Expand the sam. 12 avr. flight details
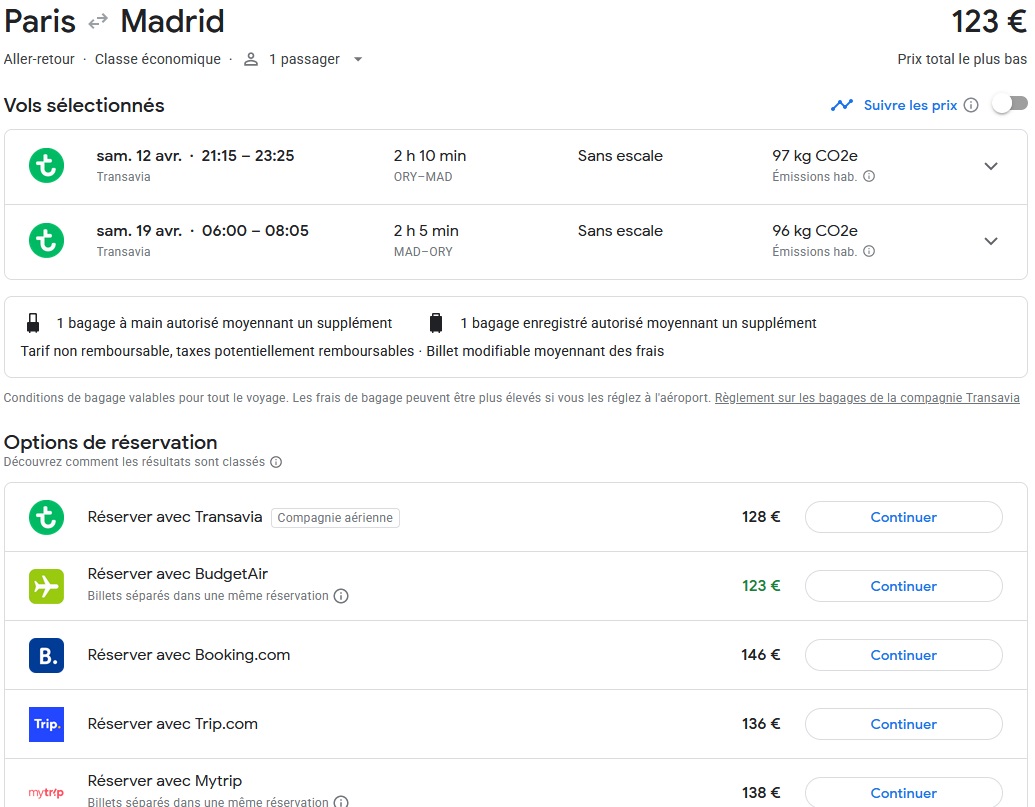Image resolution: width=1035 pixels, height=807 pixels. click(x=991, y=166)
